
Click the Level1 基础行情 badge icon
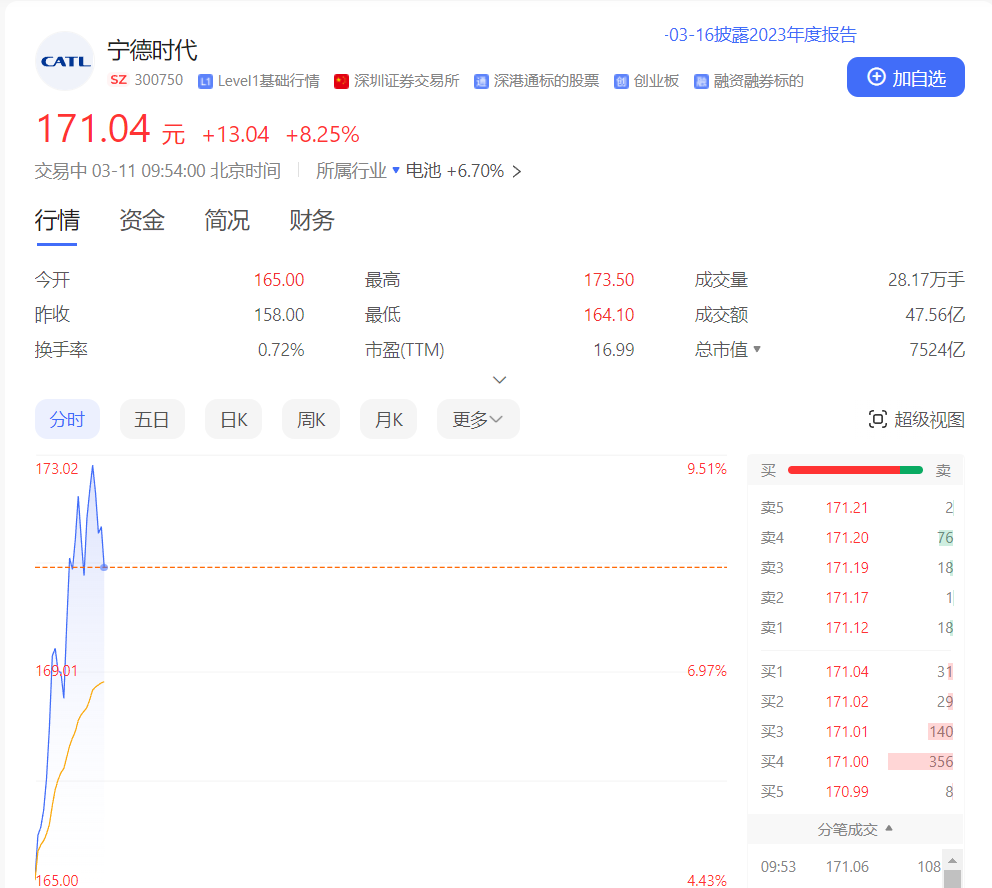pyautogui.click(x=205, y=81)
